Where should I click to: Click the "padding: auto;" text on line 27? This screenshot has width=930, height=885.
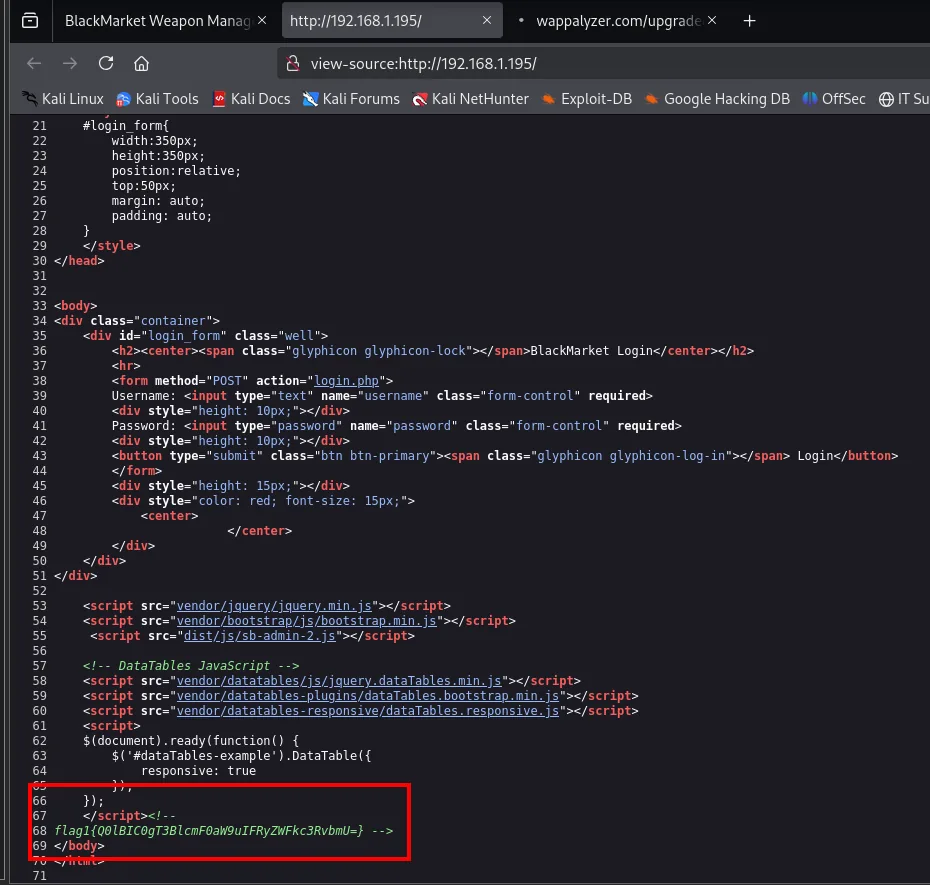pos(162,216)
